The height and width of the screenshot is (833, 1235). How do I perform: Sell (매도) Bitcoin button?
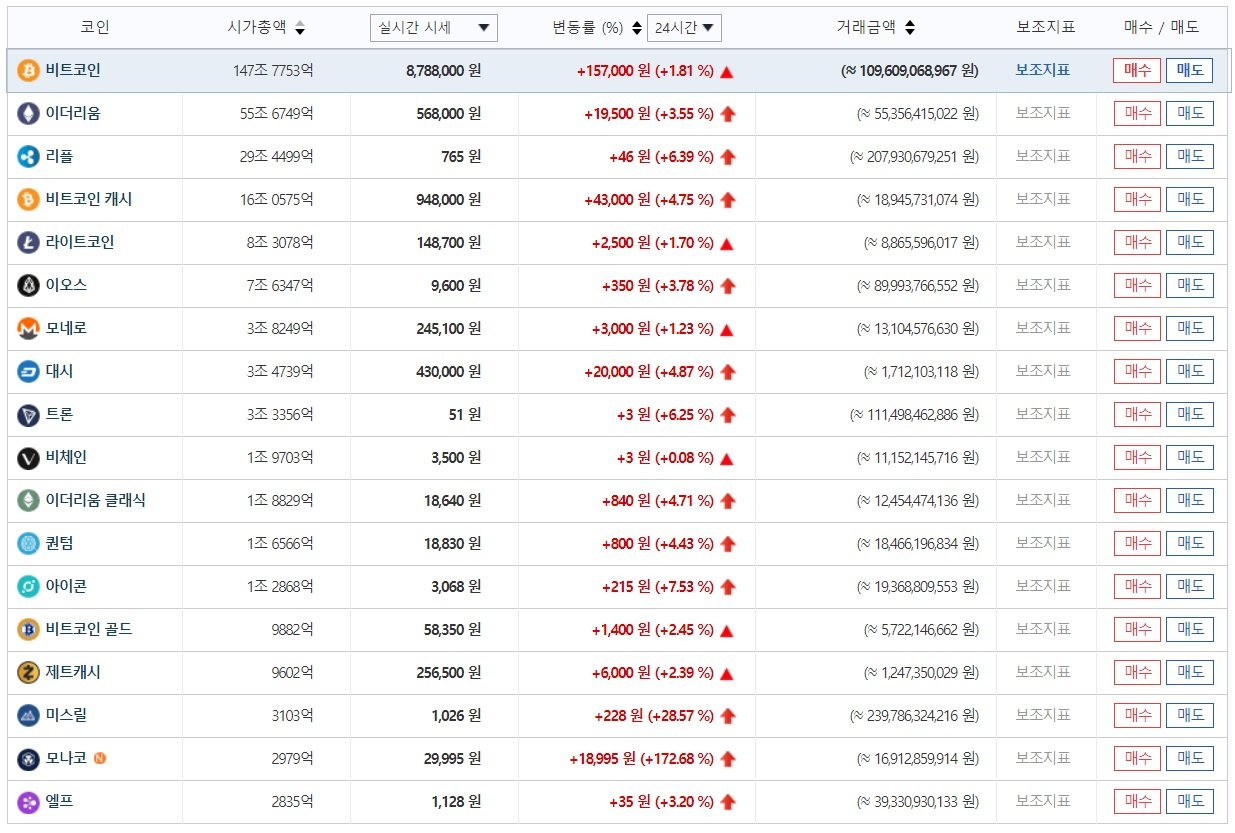click(x=1190, y=70)
